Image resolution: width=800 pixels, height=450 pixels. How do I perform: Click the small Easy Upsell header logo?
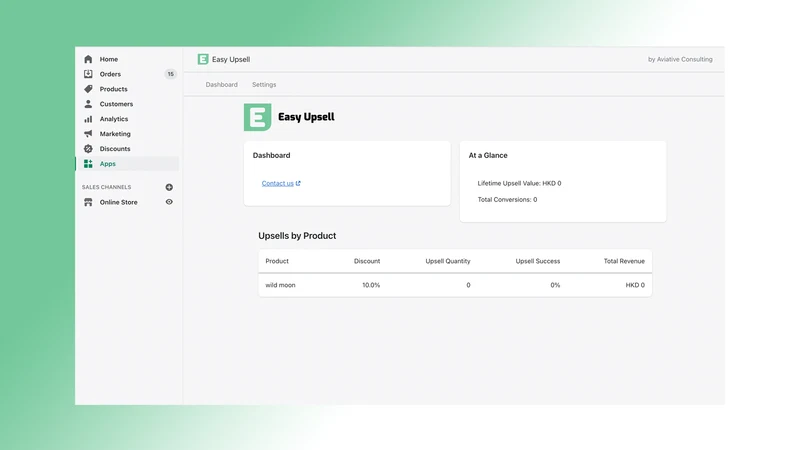pyautogui.click(x=203, y=59)
